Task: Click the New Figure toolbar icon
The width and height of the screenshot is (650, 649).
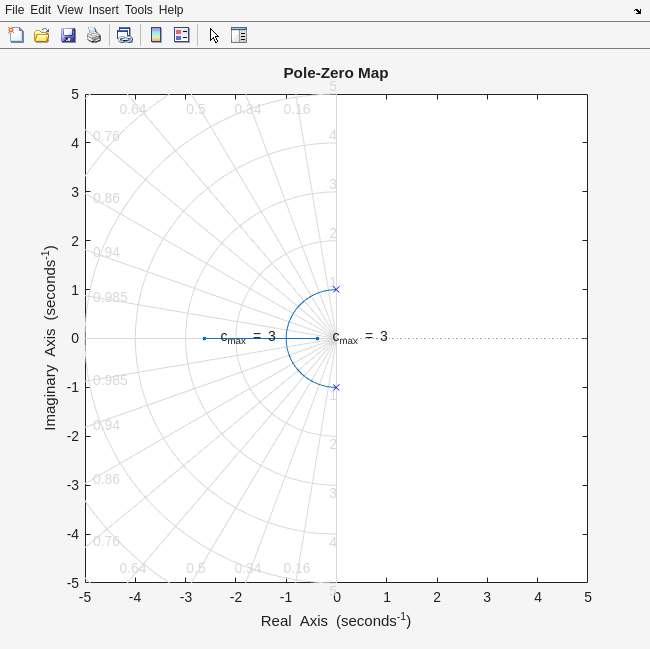Action: pos(16,35)
